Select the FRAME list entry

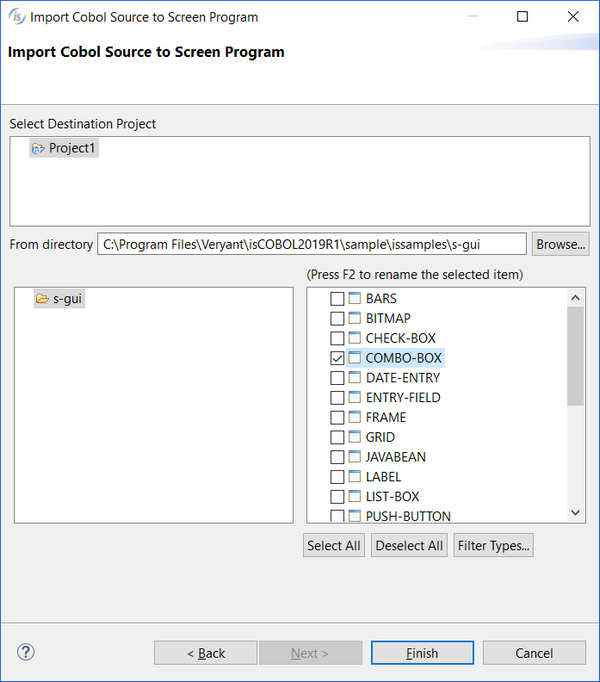pos(386,418)
